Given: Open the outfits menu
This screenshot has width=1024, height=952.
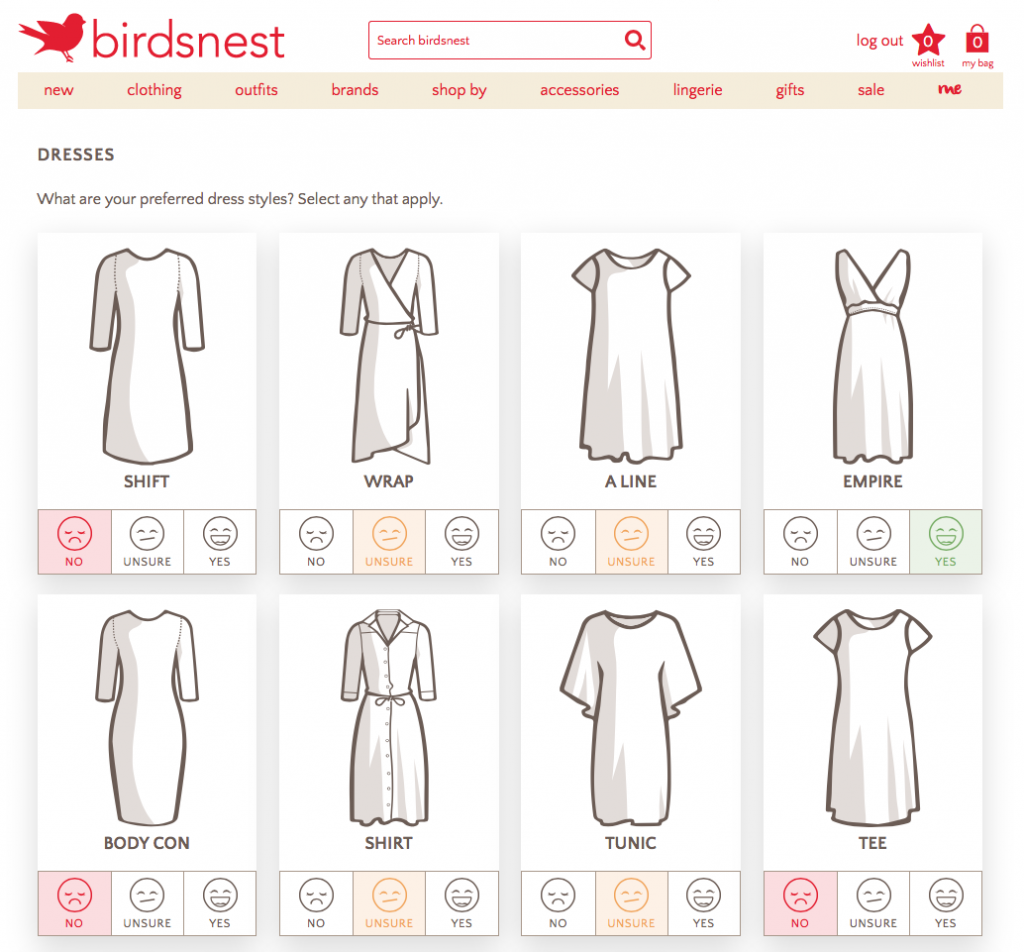Looking at the screenshot, I should 256,90.
